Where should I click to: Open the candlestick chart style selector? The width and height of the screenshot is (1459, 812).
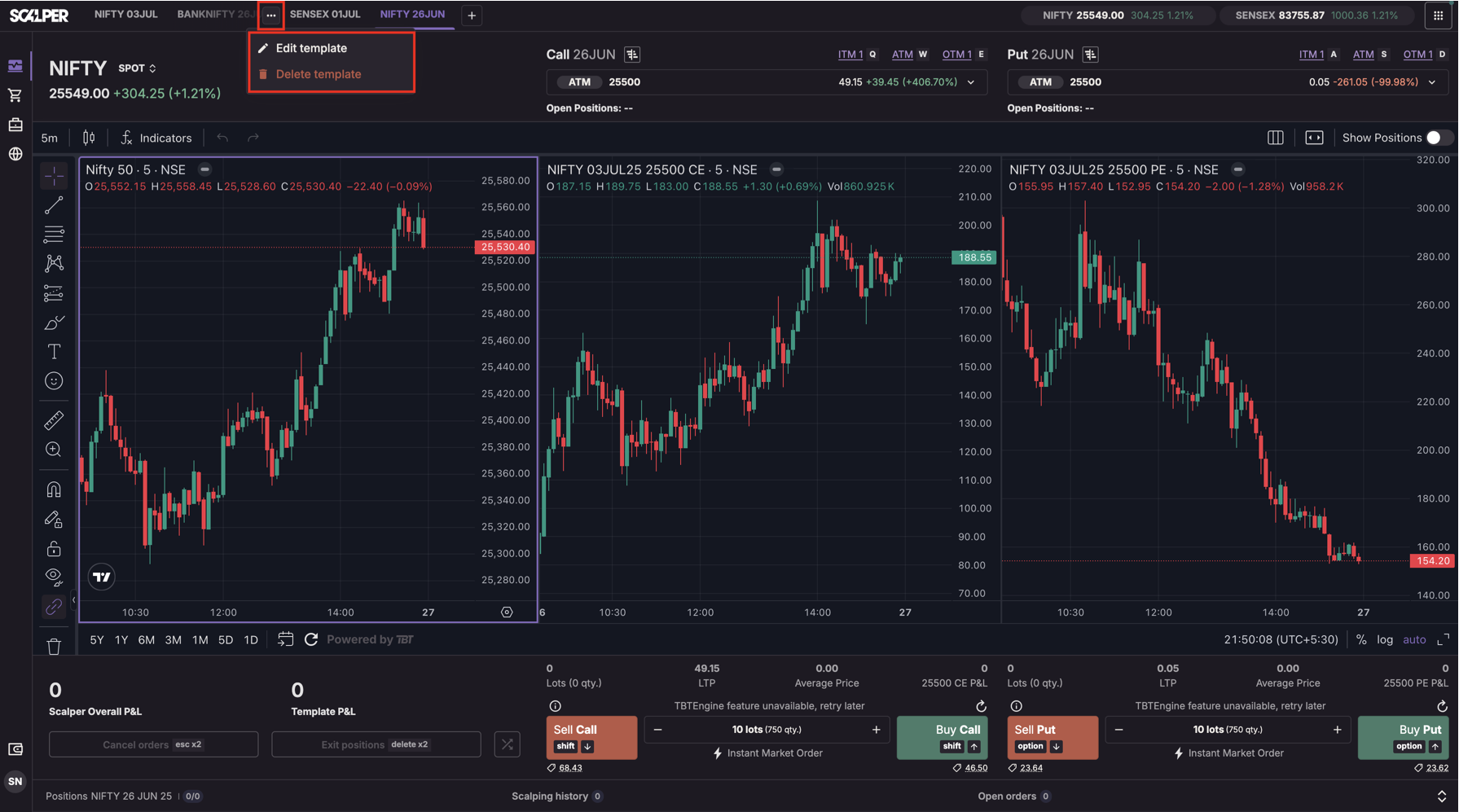(89, 138)
